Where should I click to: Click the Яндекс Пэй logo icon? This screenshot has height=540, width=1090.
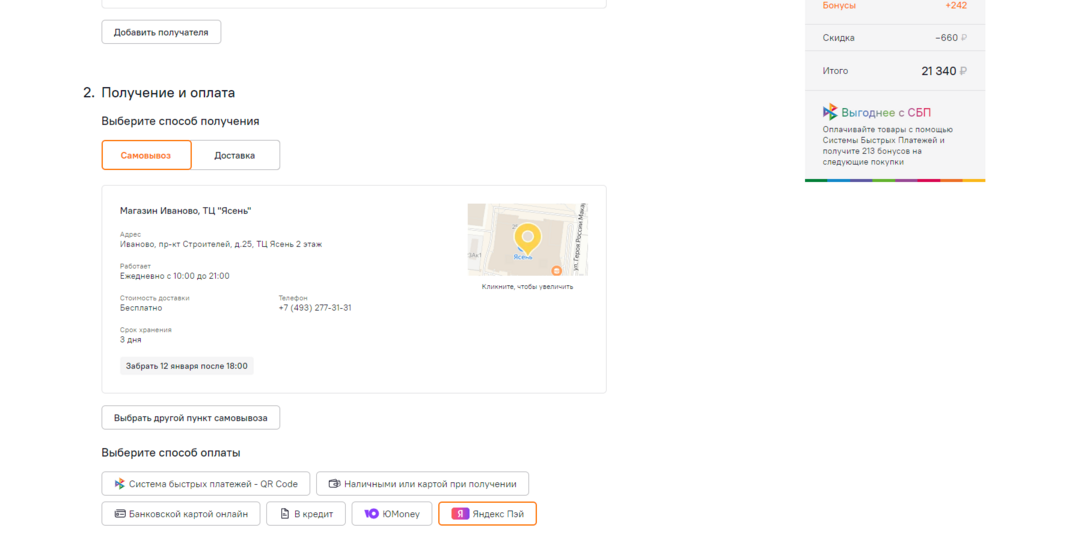click(x=460, y=514)
